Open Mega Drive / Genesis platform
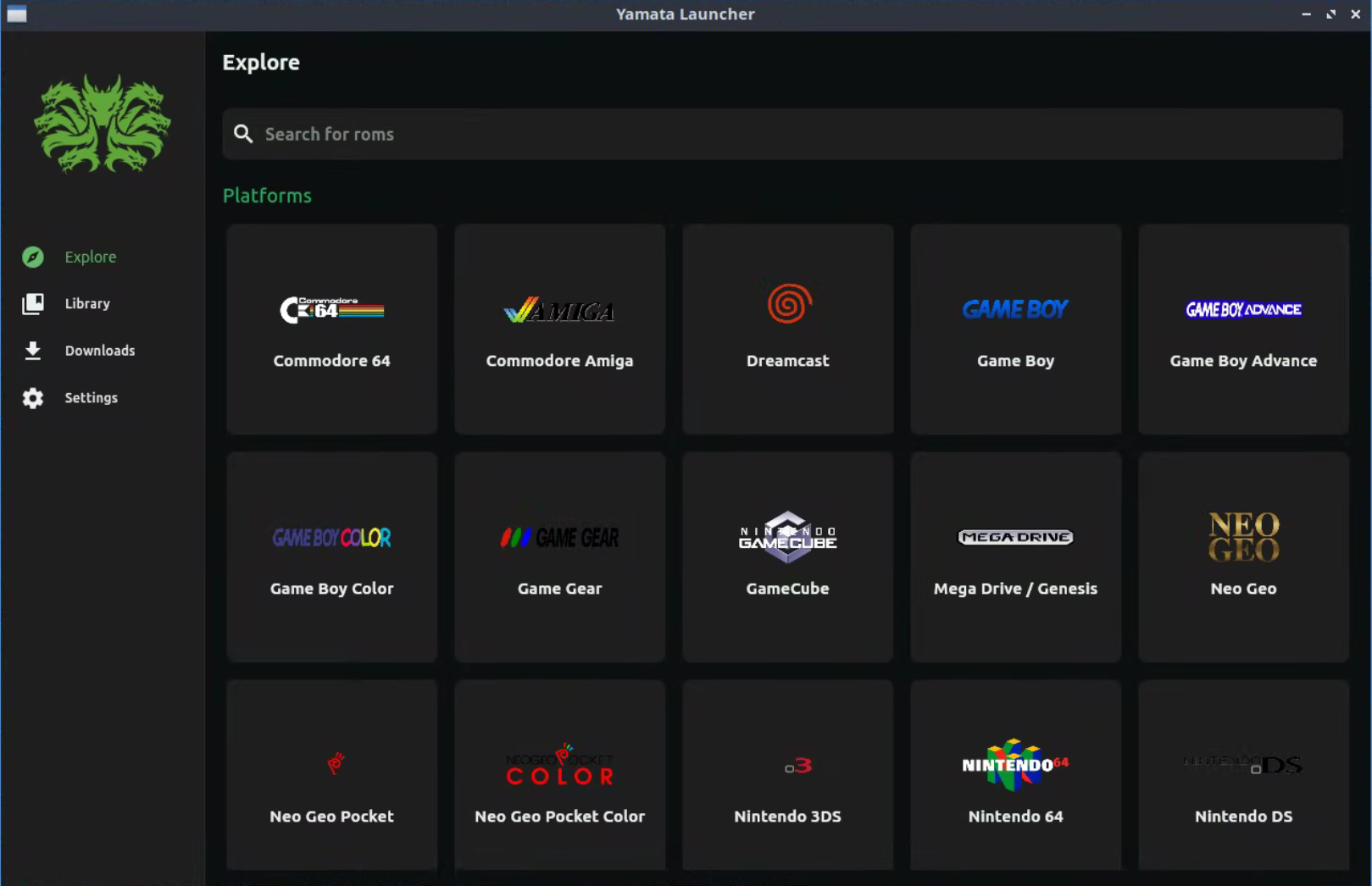Image resolution: width=1372 pixels, height=886 pixels. coord(1015,557)
